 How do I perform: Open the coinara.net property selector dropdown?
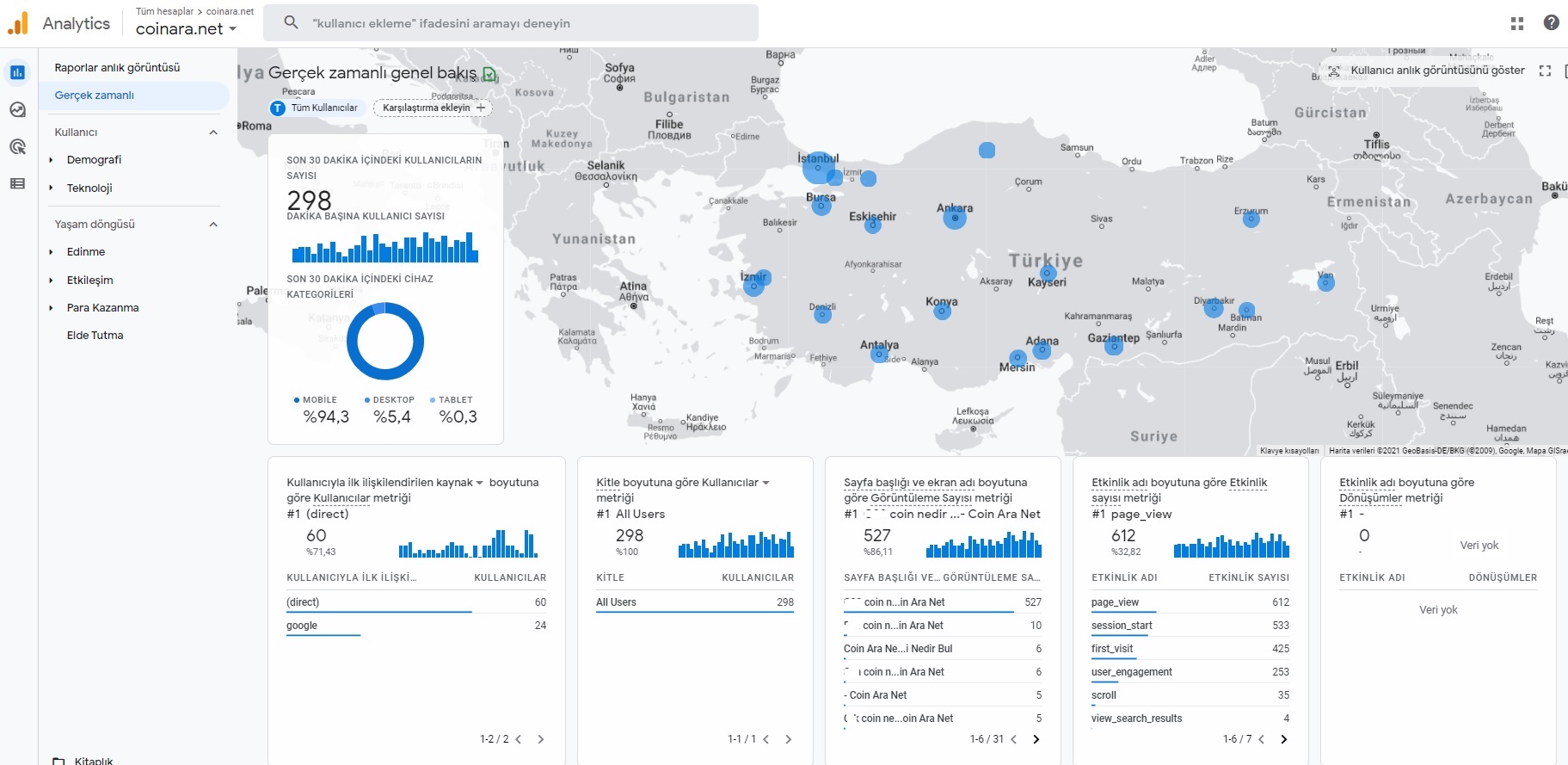186,28
